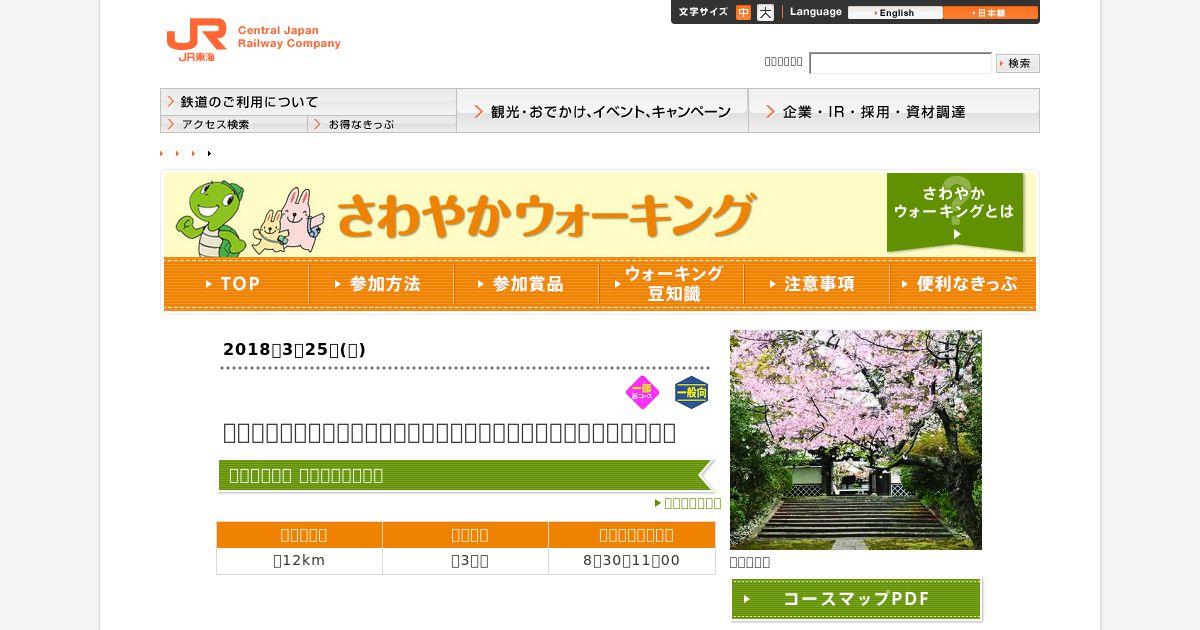Click the black breadcrumb arrow
Viewport: 1200px width, 630px height.
click(x=209, y=153)
